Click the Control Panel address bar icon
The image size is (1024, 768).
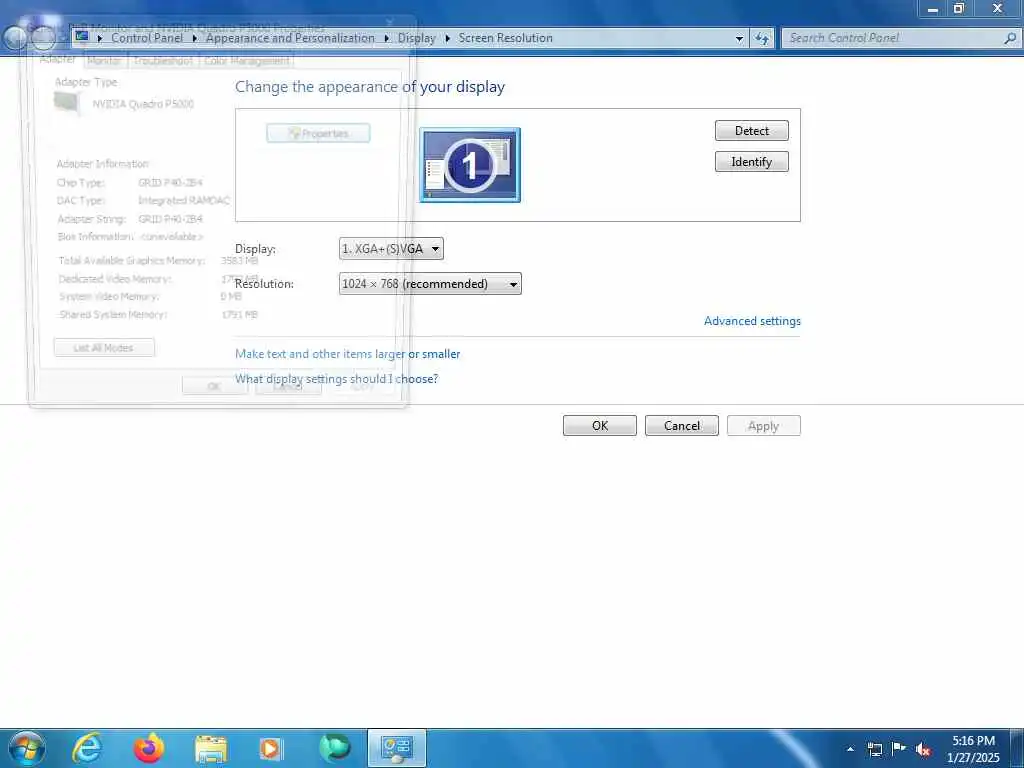(82, 37)
